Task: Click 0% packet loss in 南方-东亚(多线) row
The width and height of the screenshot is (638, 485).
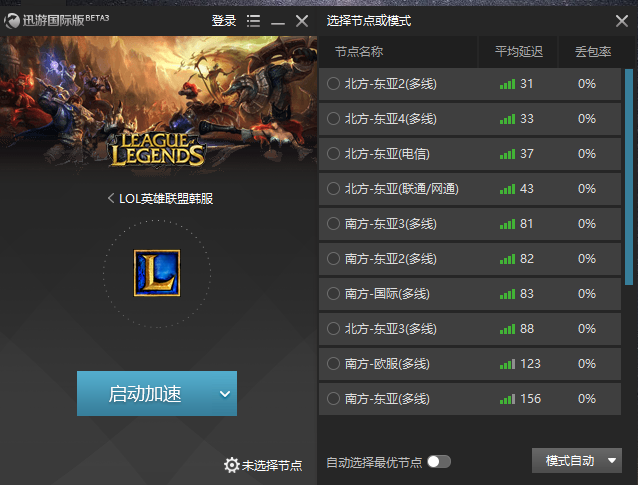Action: pos(587,399)
